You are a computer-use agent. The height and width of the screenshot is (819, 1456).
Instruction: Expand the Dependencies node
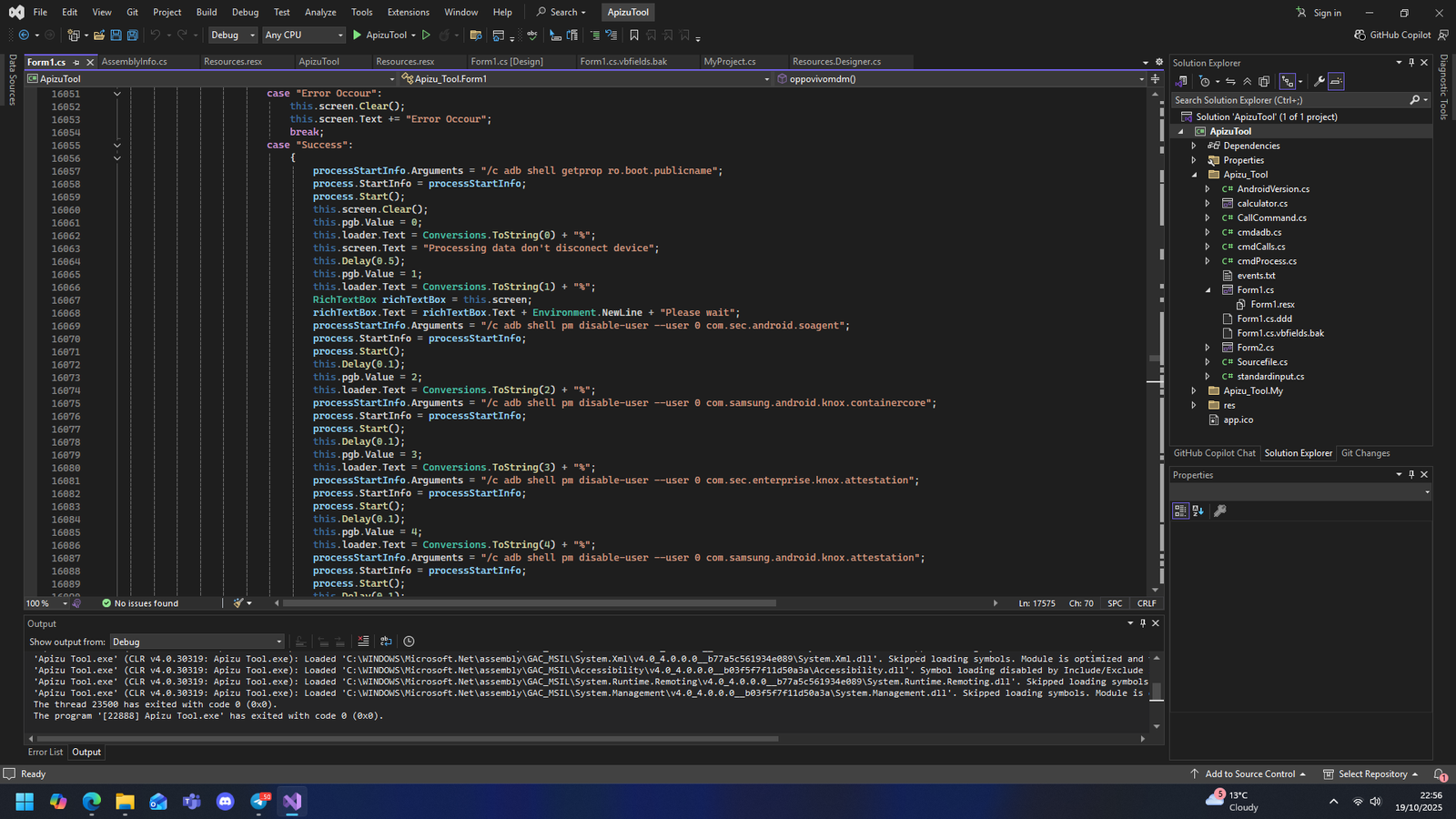point(1194,146)
